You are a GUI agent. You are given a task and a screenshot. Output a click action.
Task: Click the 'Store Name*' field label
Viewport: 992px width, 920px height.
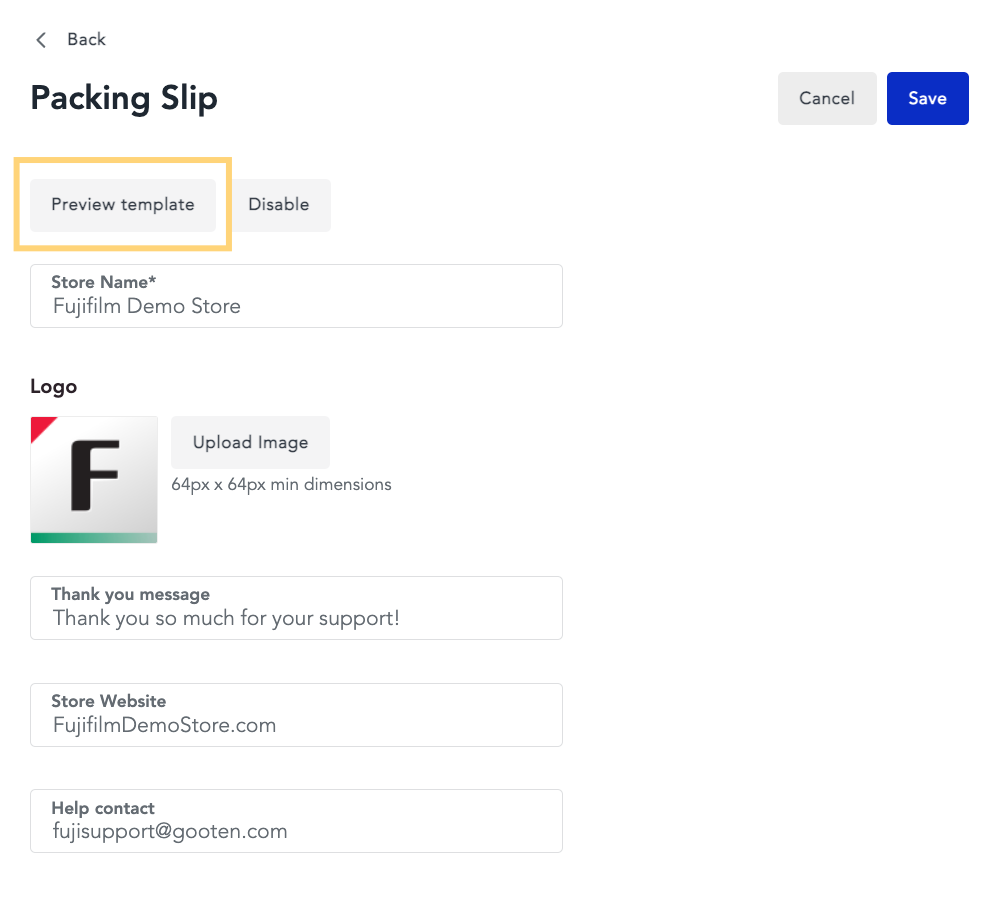tap(104, 282)
